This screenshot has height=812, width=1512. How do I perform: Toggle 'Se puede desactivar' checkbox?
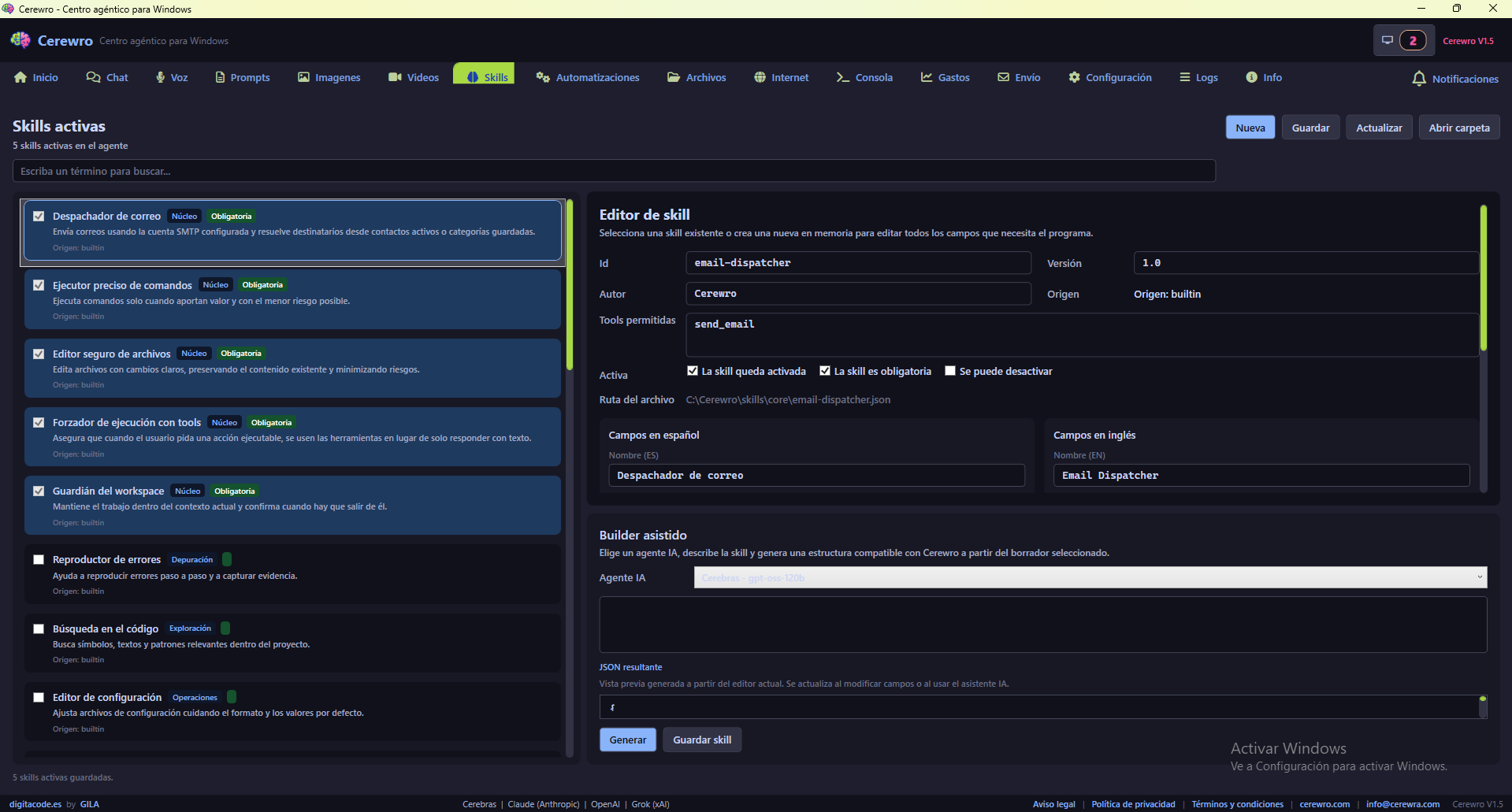coord(950,371)
